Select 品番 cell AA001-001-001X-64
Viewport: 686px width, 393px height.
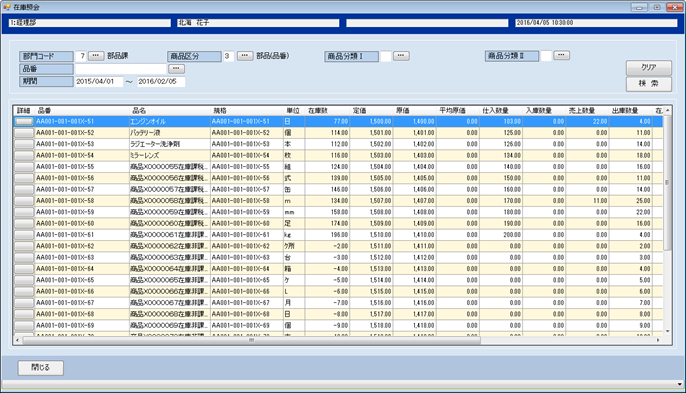pyautogui.click(x=82, y=269)
